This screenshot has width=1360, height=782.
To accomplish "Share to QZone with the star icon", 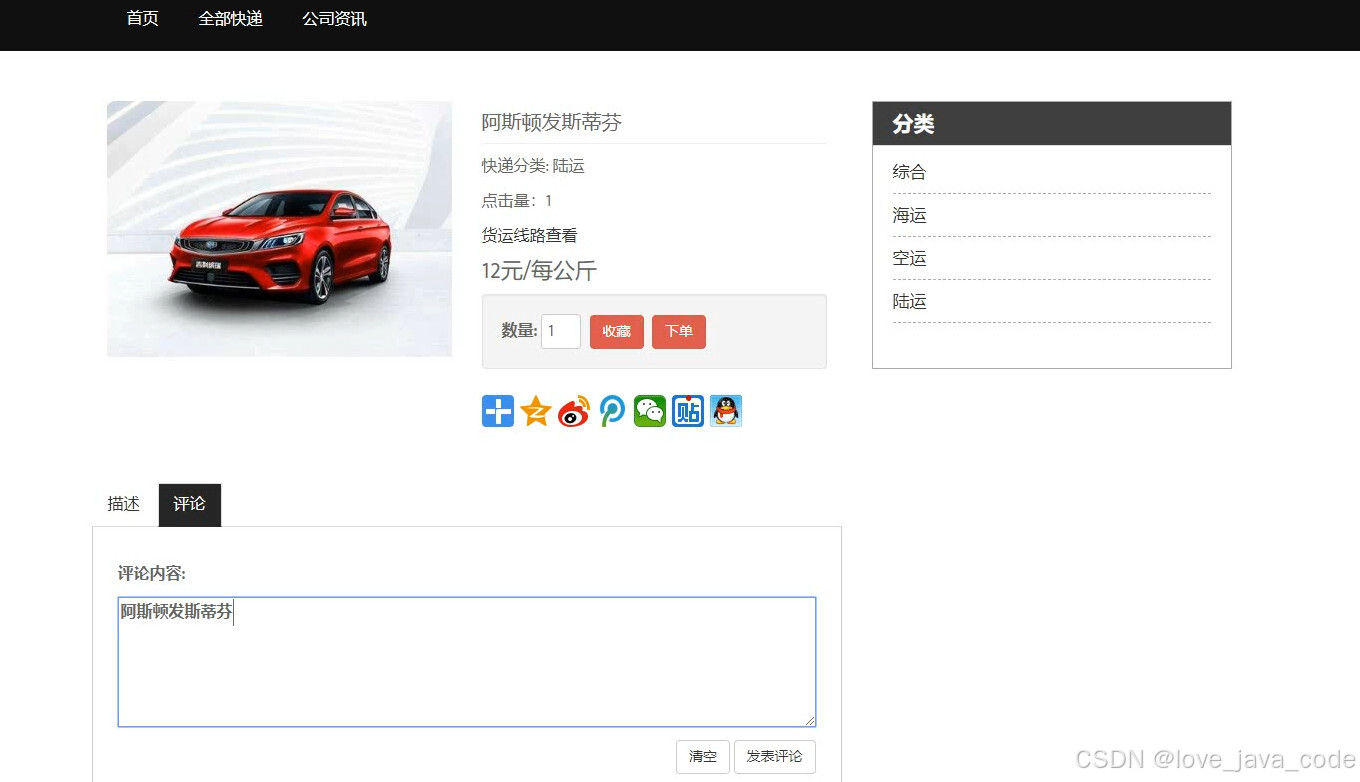I will click(x=536, y=411).
